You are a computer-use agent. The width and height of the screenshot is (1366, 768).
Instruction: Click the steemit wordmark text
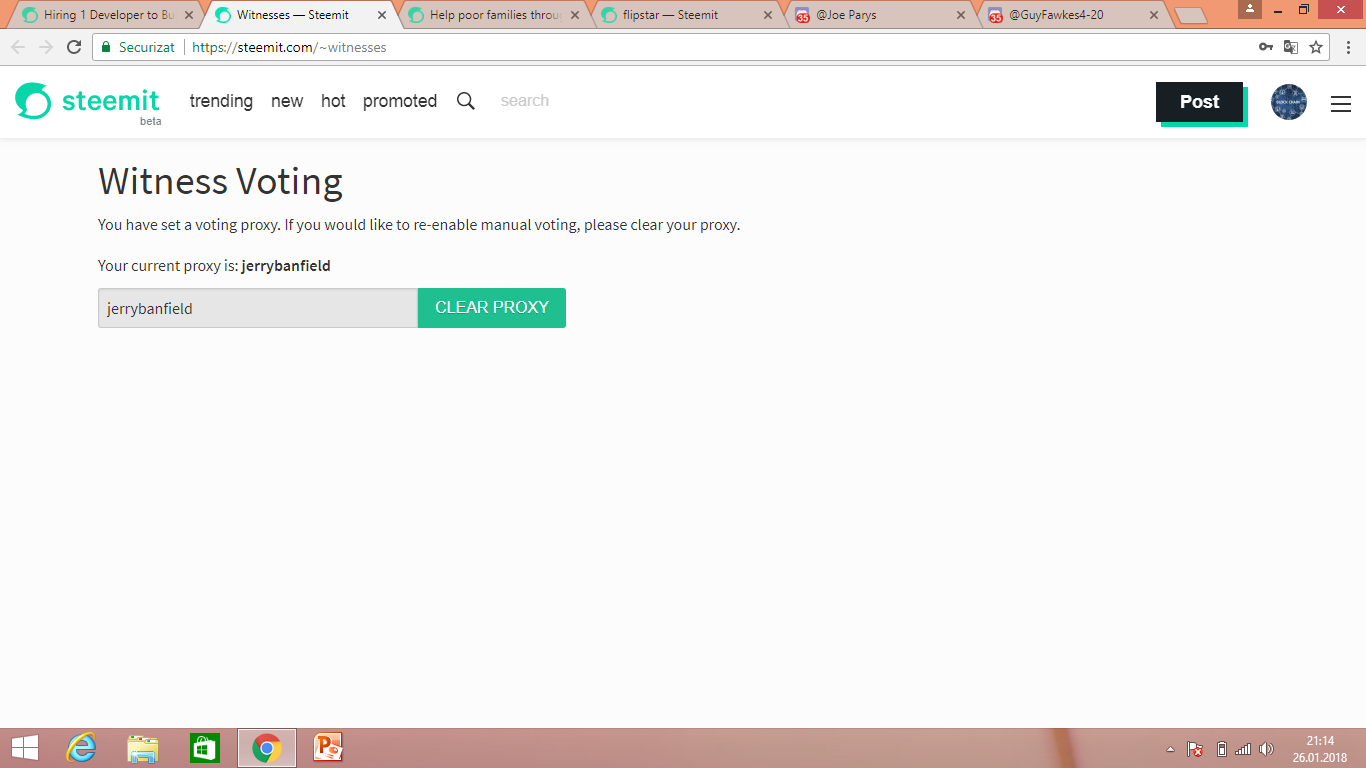click(x=110, y=101)
